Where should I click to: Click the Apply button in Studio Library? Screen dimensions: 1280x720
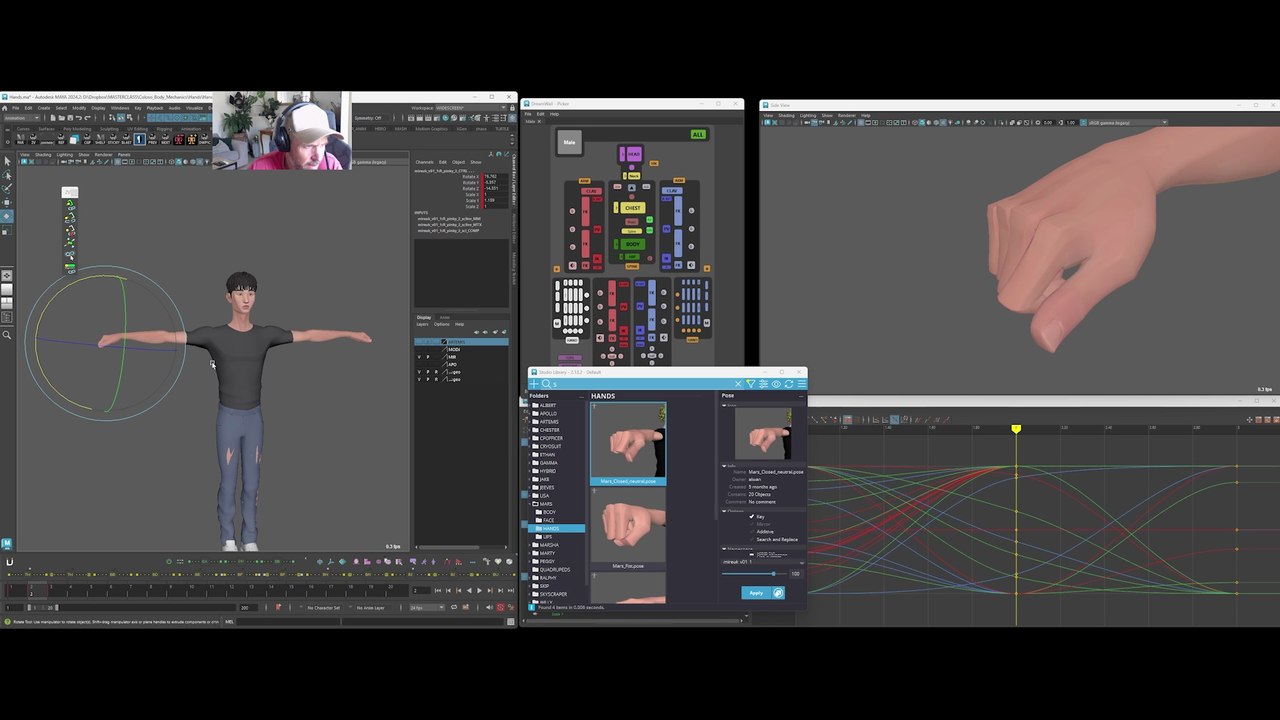tap(756, 593)
